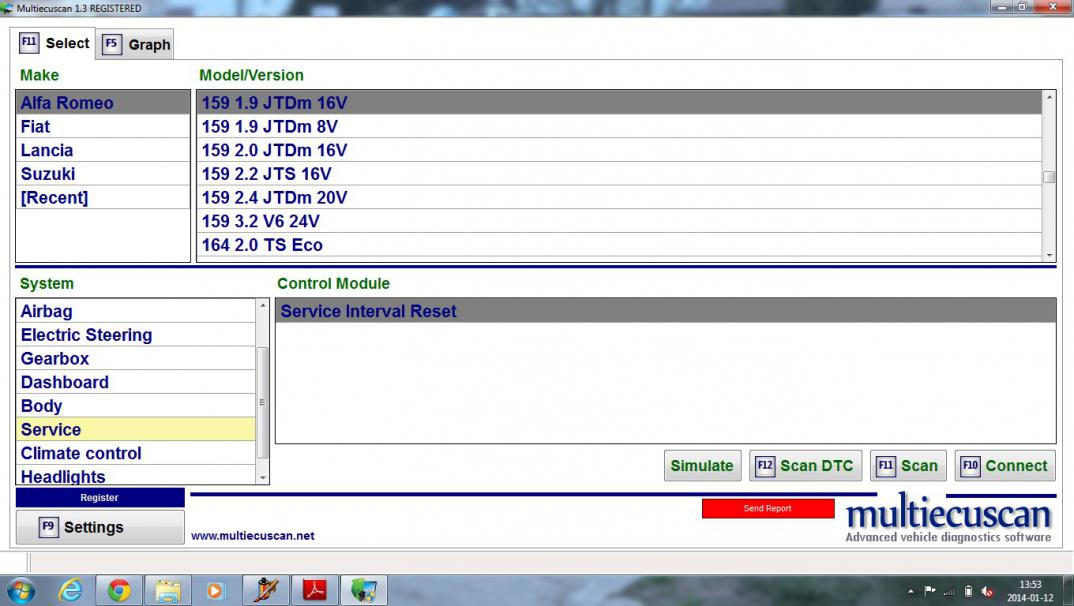Show hidden system tray icons
This screenshot has height=606, width=1074.
pos(910,591)
